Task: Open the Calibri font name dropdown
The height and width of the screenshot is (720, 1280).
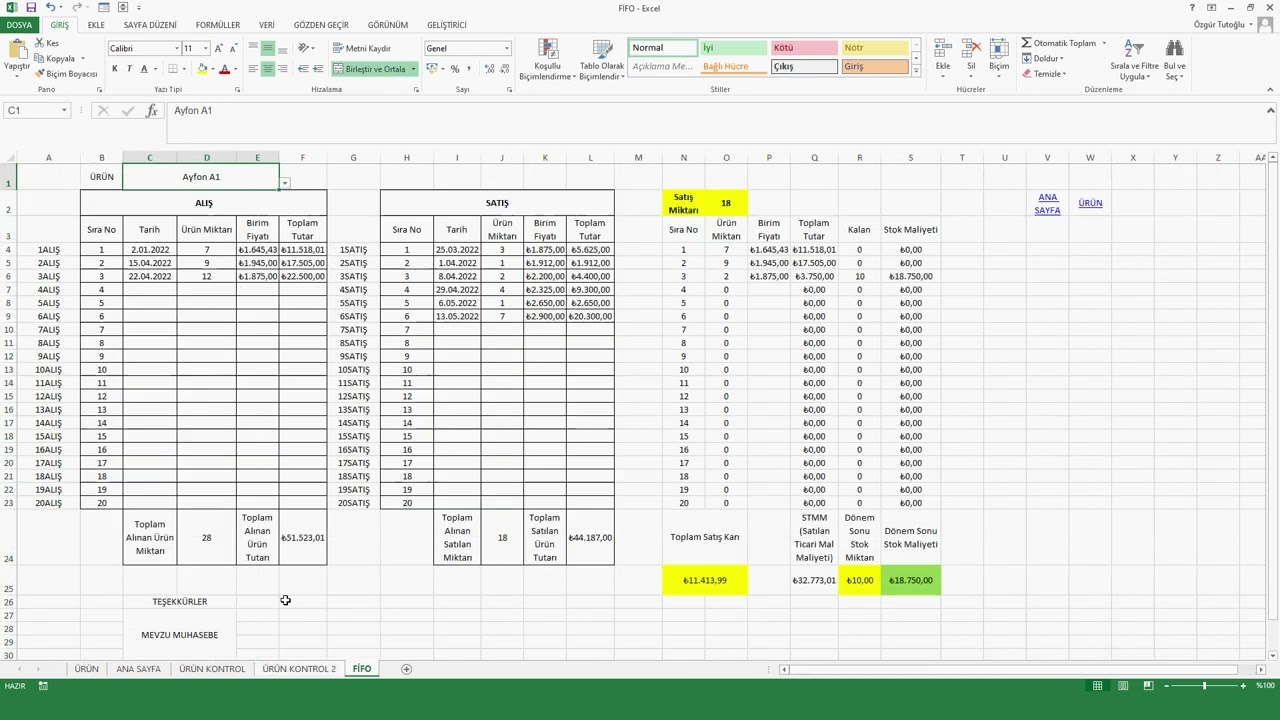Action: pos(176,48)
